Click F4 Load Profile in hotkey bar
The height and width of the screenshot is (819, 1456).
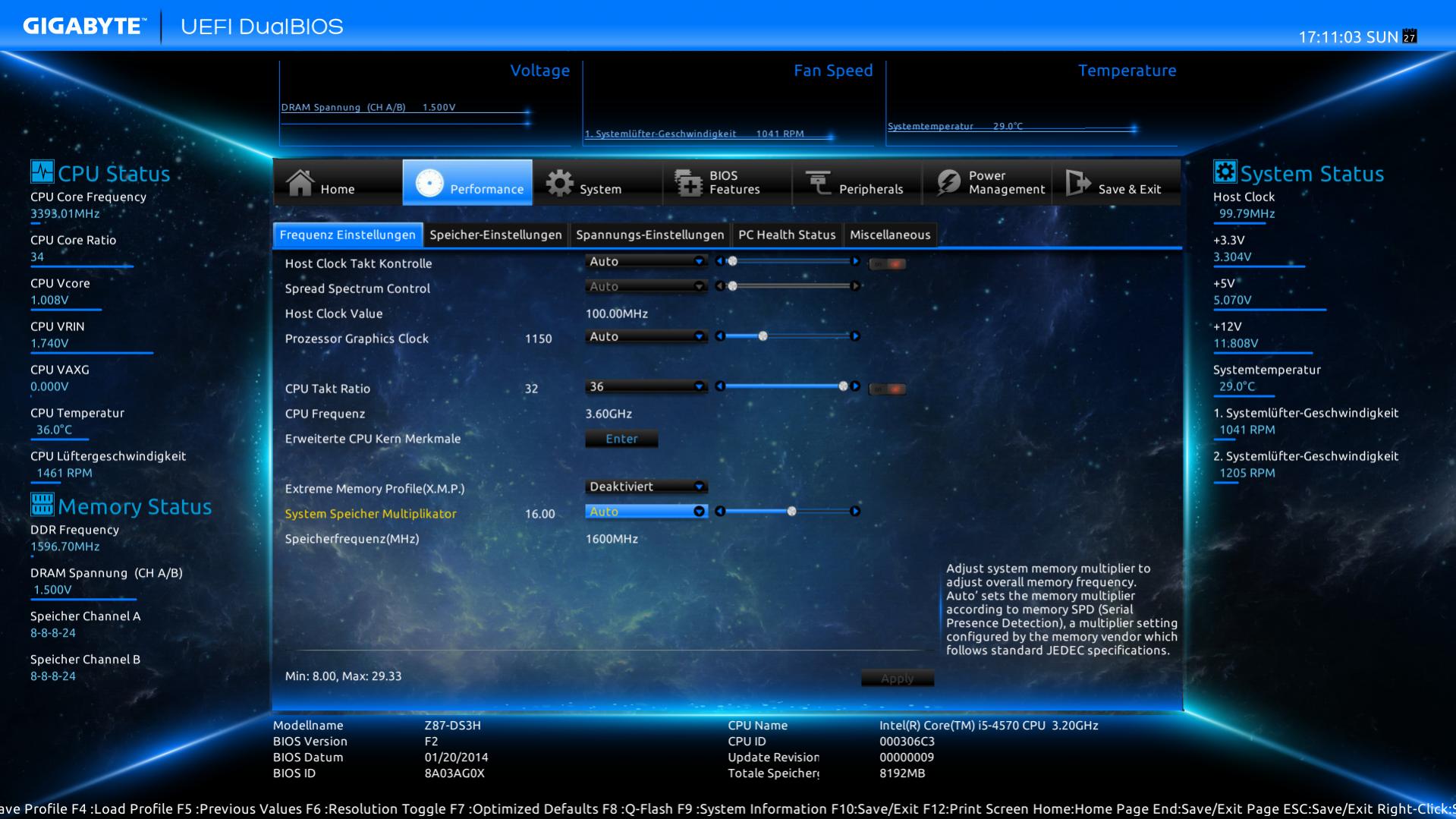(x=121, y=809)
